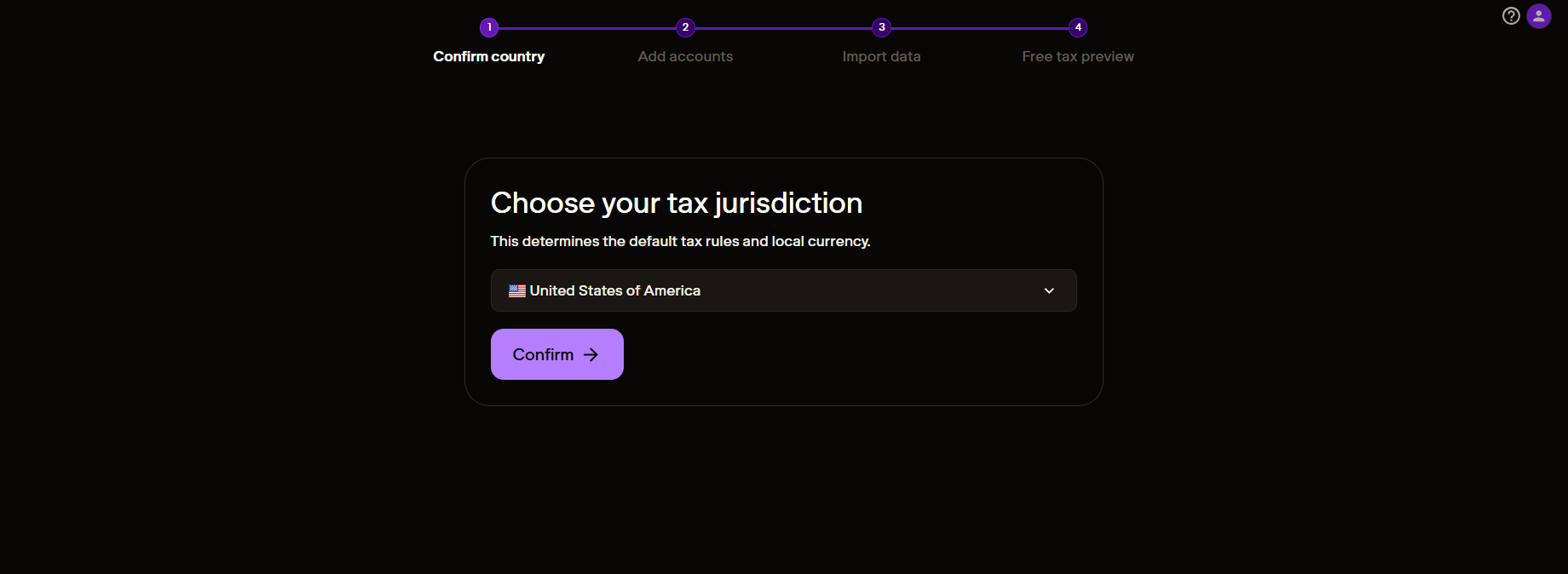This screenshot has height=574, width=1568.
Task: Click the chevron on the country selector
Action: pos(1049,290)
